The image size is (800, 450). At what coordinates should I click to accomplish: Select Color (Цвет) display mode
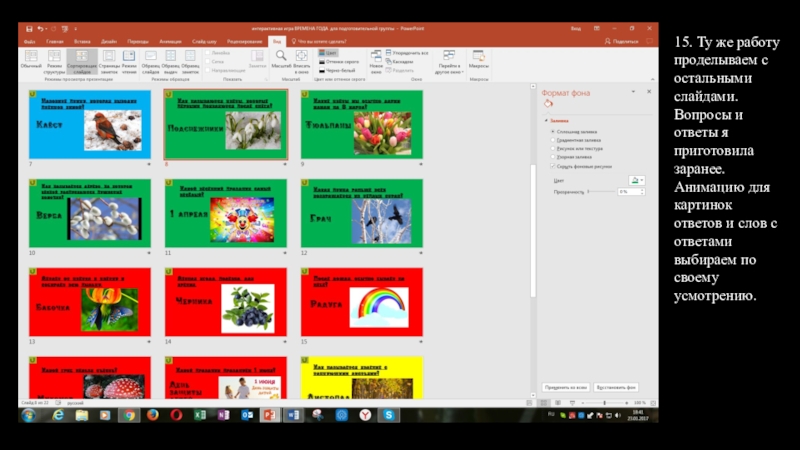pos(328,53)
